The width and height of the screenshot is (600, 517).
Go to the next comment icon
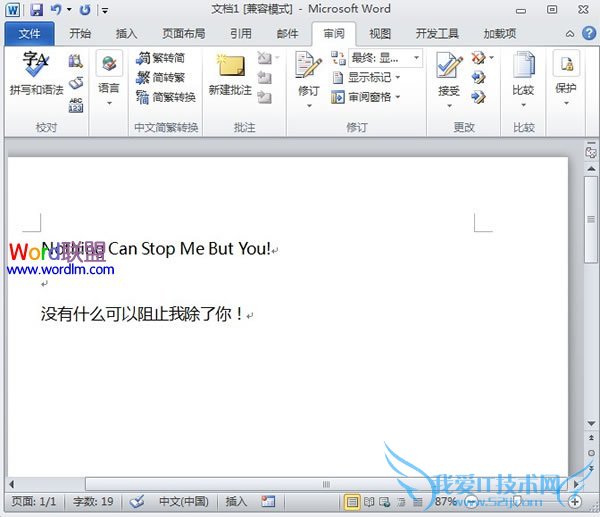click(264, 97)
